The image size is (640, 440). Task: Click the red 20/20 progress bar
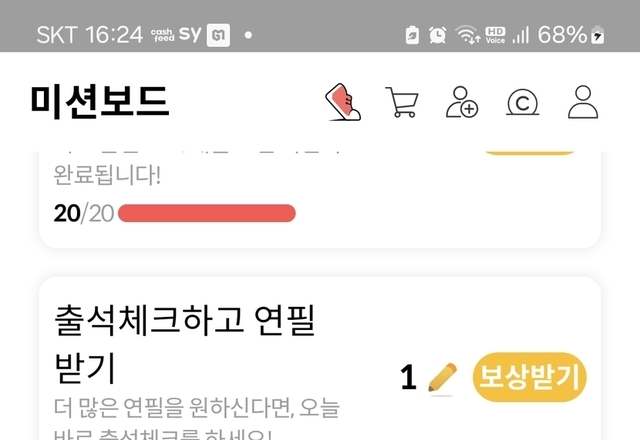tap(207, 213)
